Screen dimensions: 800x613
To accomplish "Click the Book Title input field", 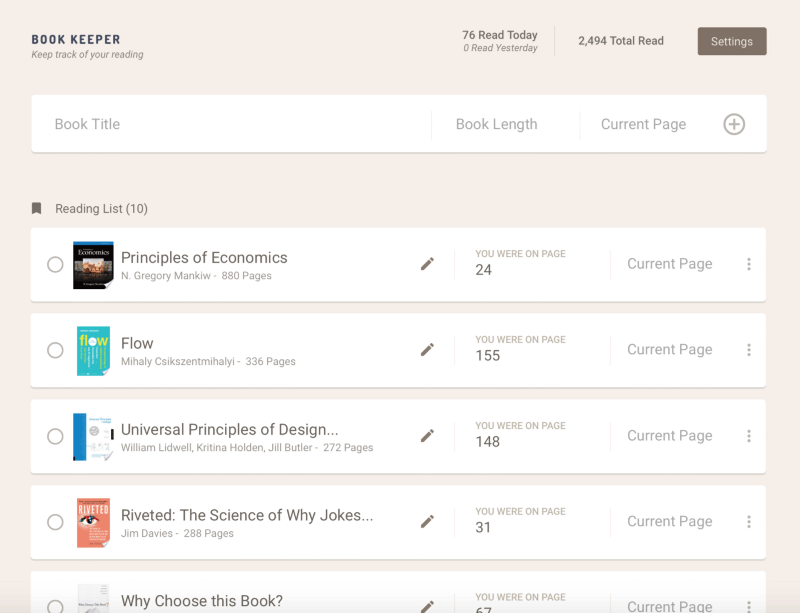I will [235, 124].
